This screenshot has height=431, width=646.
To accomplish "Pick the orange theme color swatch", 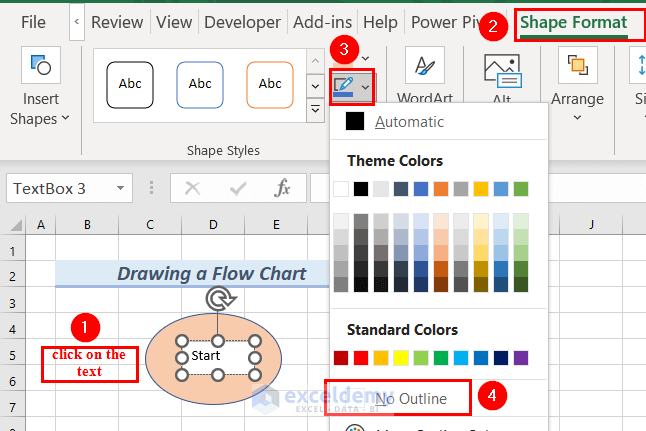I will (441, 189).
